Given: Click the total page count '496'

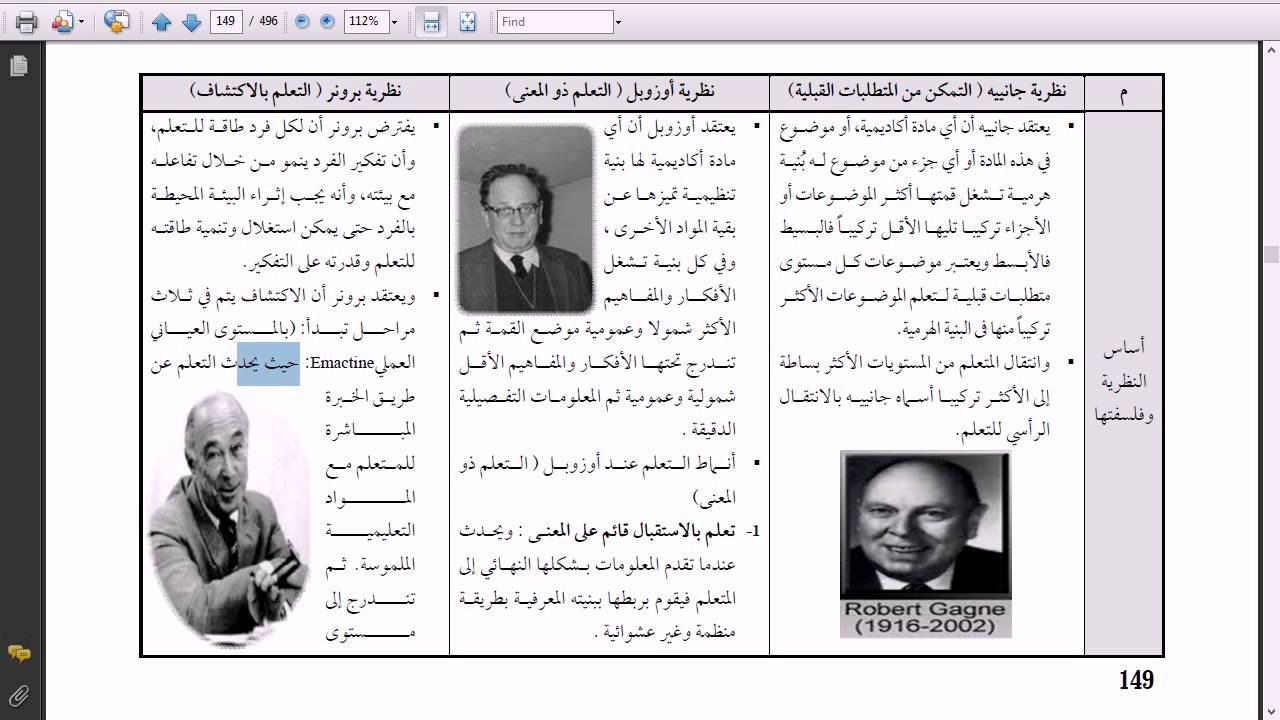Looking at the screenshot, I should click(268, 22).
